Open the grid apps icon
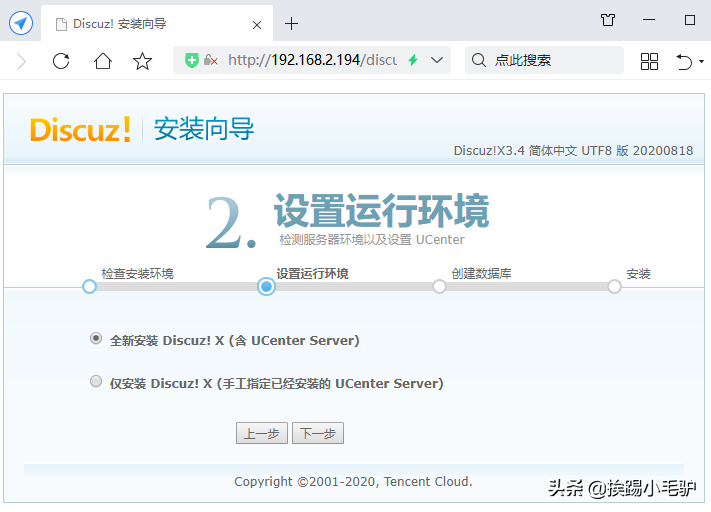Image resolution: width=711 pixels, height=512 pixels. pos(649,61)
